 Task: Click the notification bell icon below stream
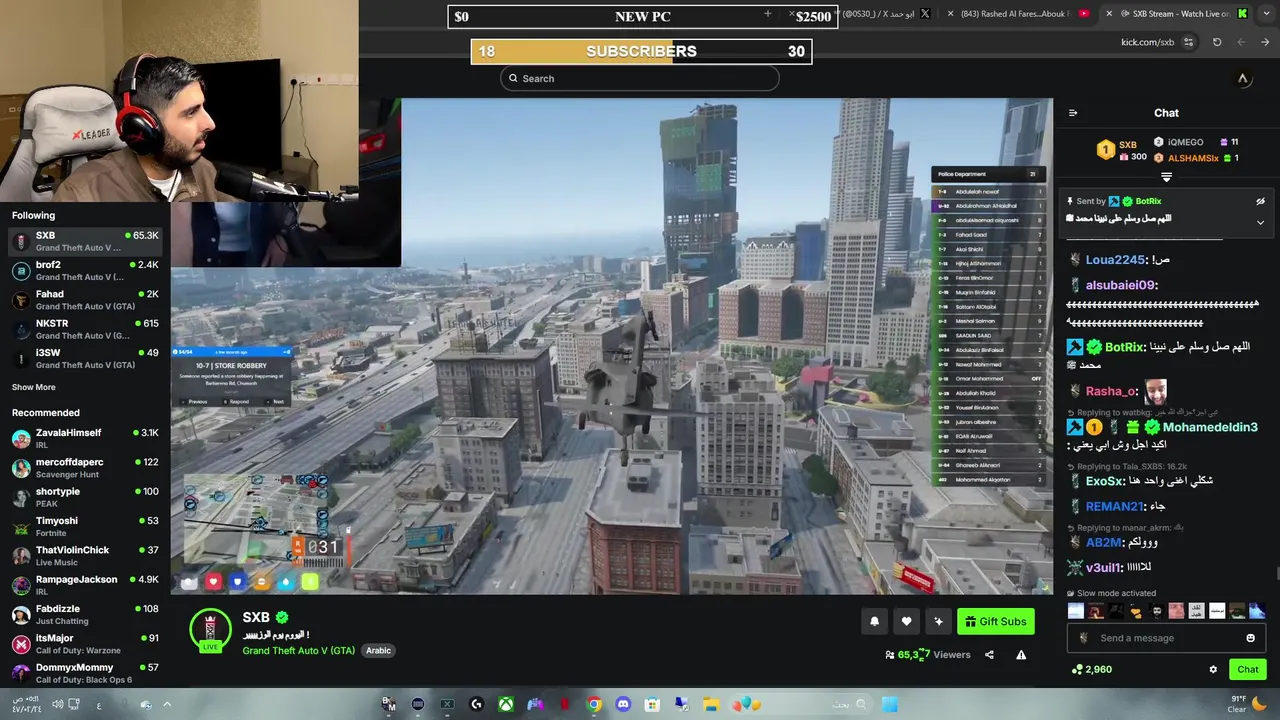874,621
